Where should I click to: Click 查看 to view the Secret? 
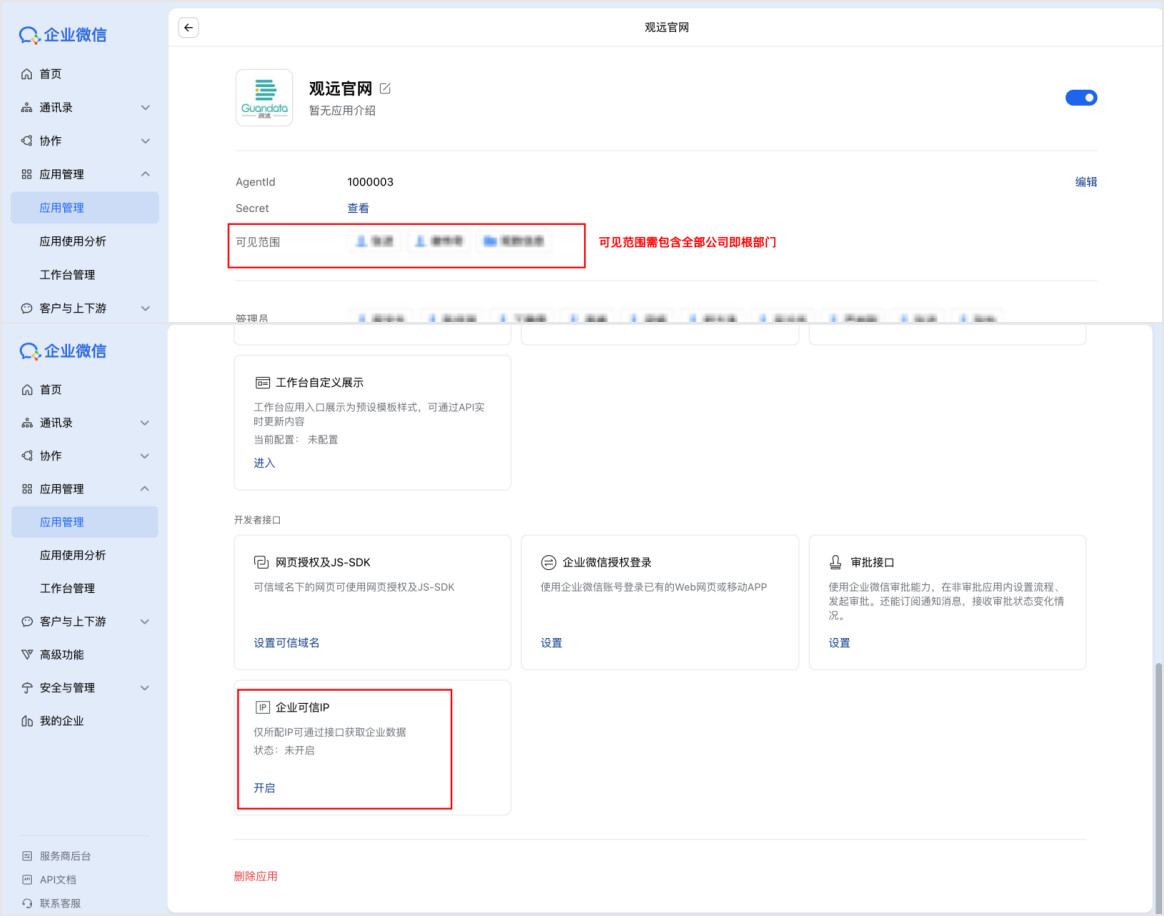pos(358,208)
